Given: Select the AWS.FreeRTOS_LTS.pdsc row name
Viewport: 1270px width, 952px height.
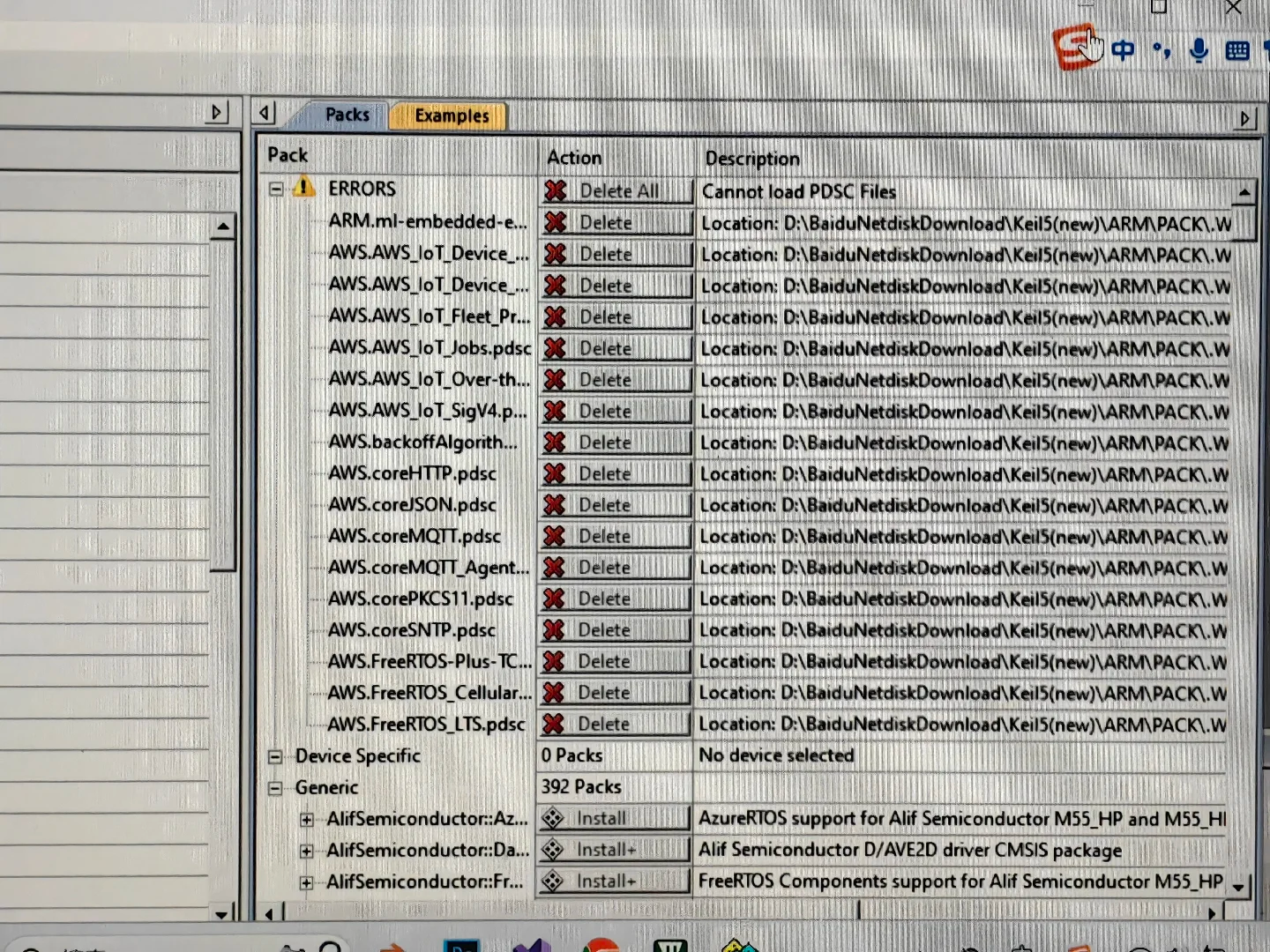Looking at the screenshot, I should pos(426,725).
